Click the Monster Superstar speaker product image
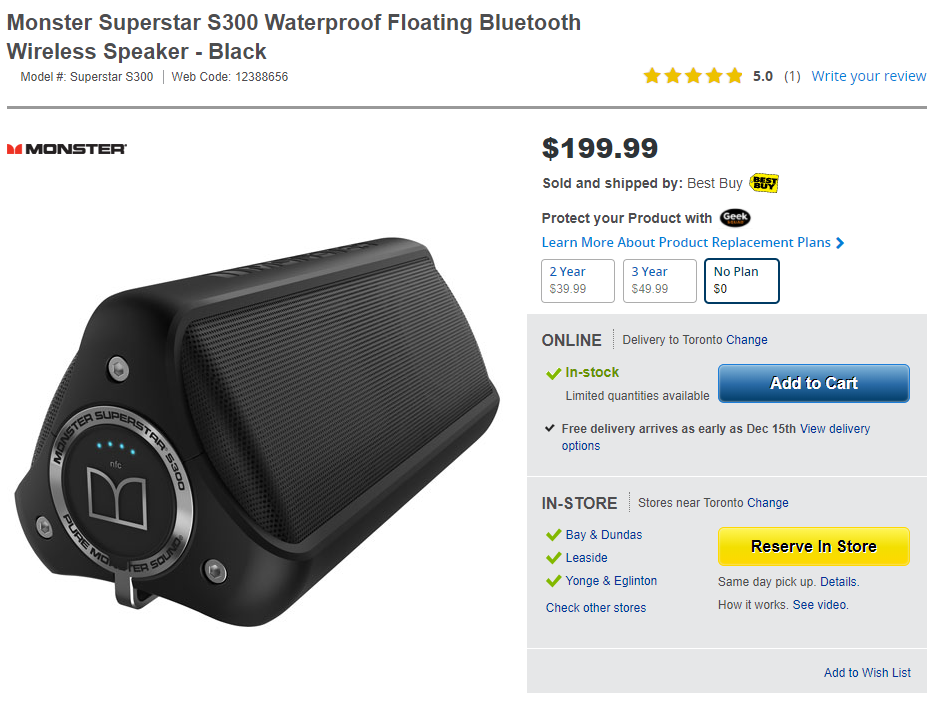 260,420
